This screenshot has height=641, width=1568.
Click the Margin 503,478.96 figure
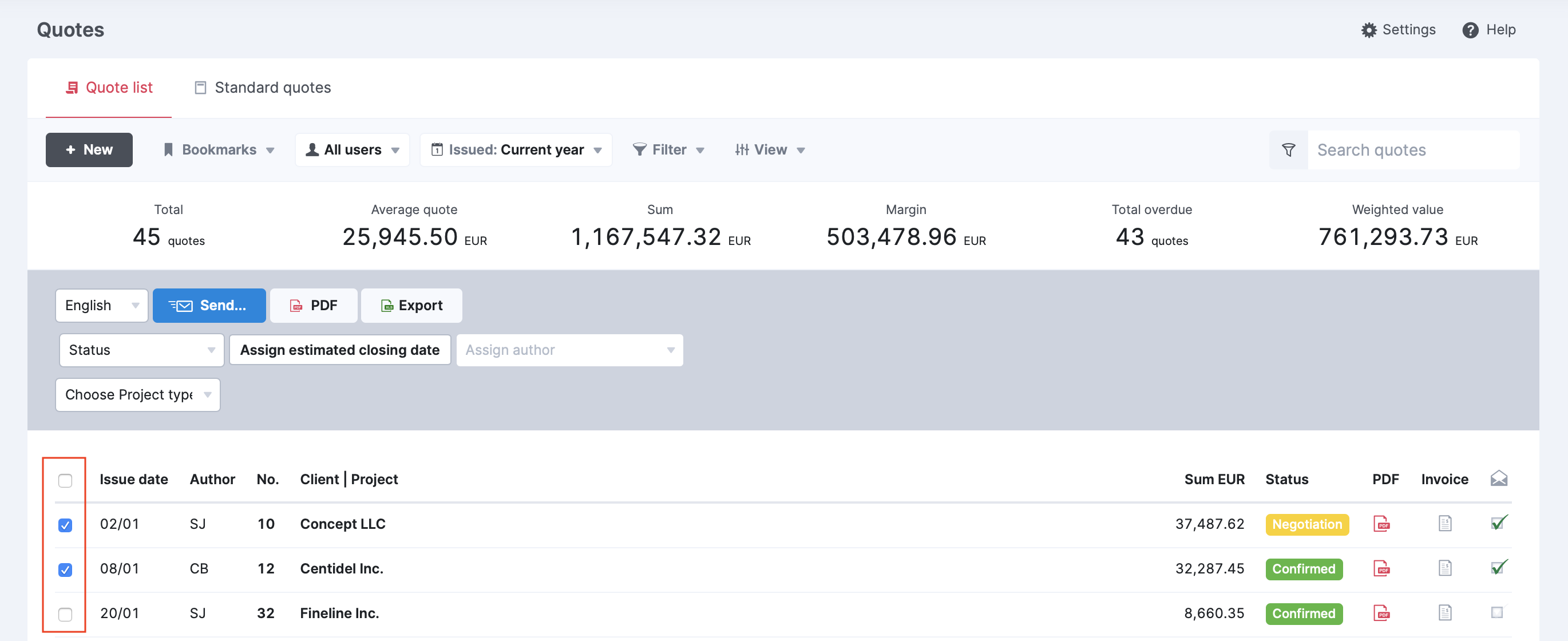[x=906, y=237]
